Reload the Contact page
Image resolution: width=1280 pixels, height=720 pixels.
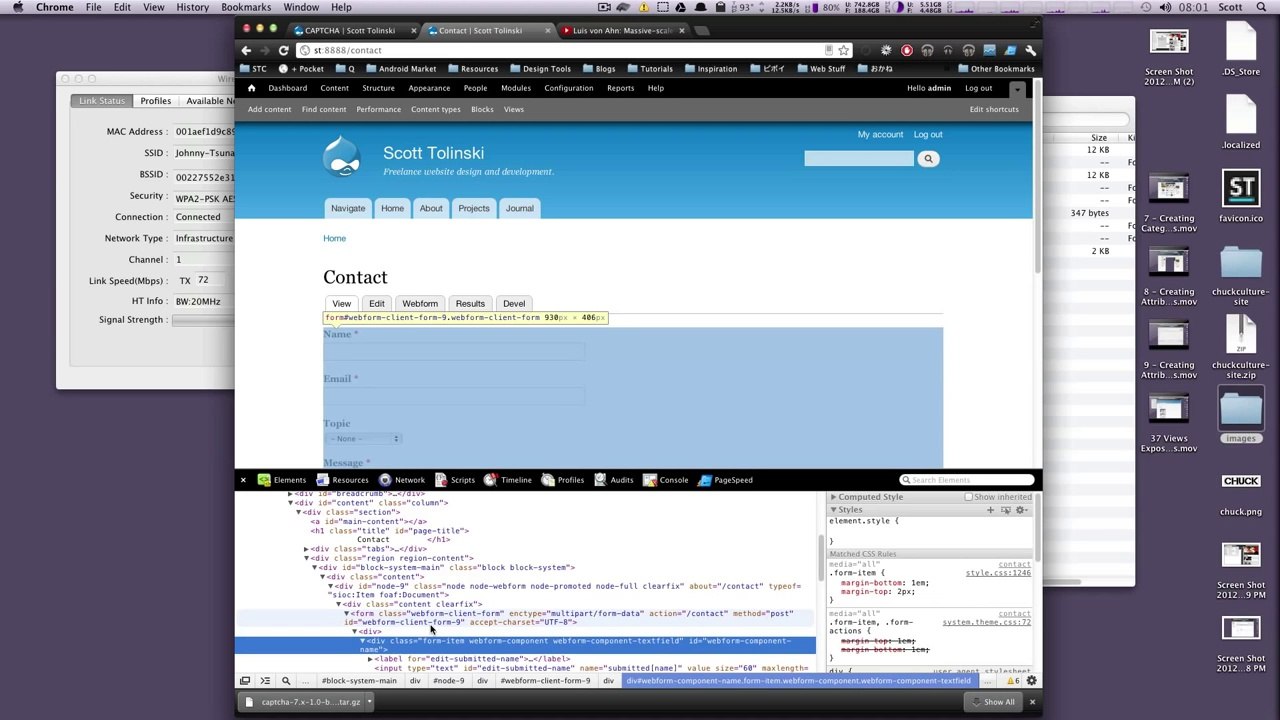click(x=284, y=50)
